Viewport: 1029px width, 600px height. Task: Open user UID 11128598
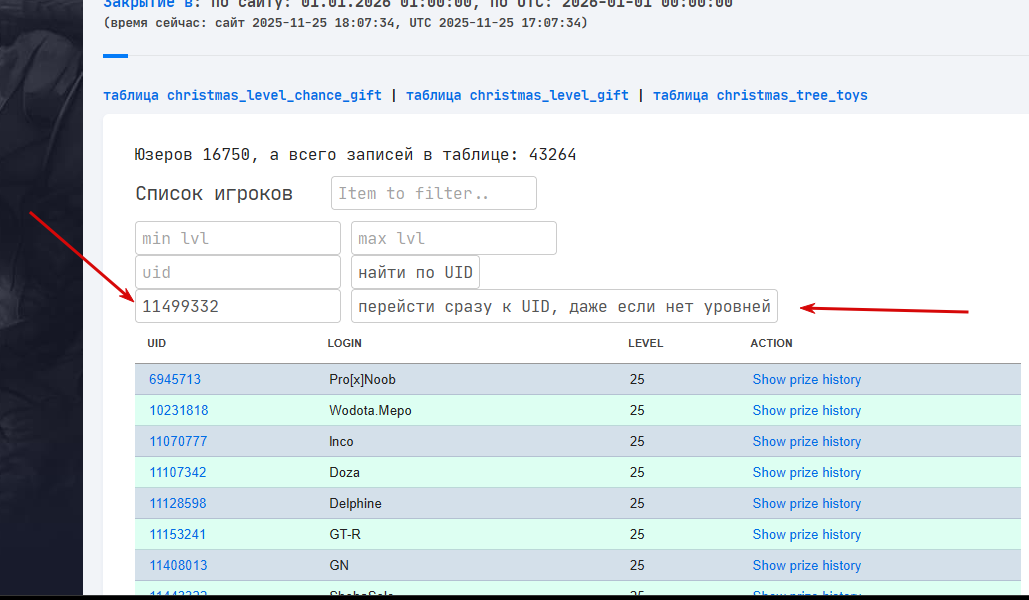tap(177, 504)
